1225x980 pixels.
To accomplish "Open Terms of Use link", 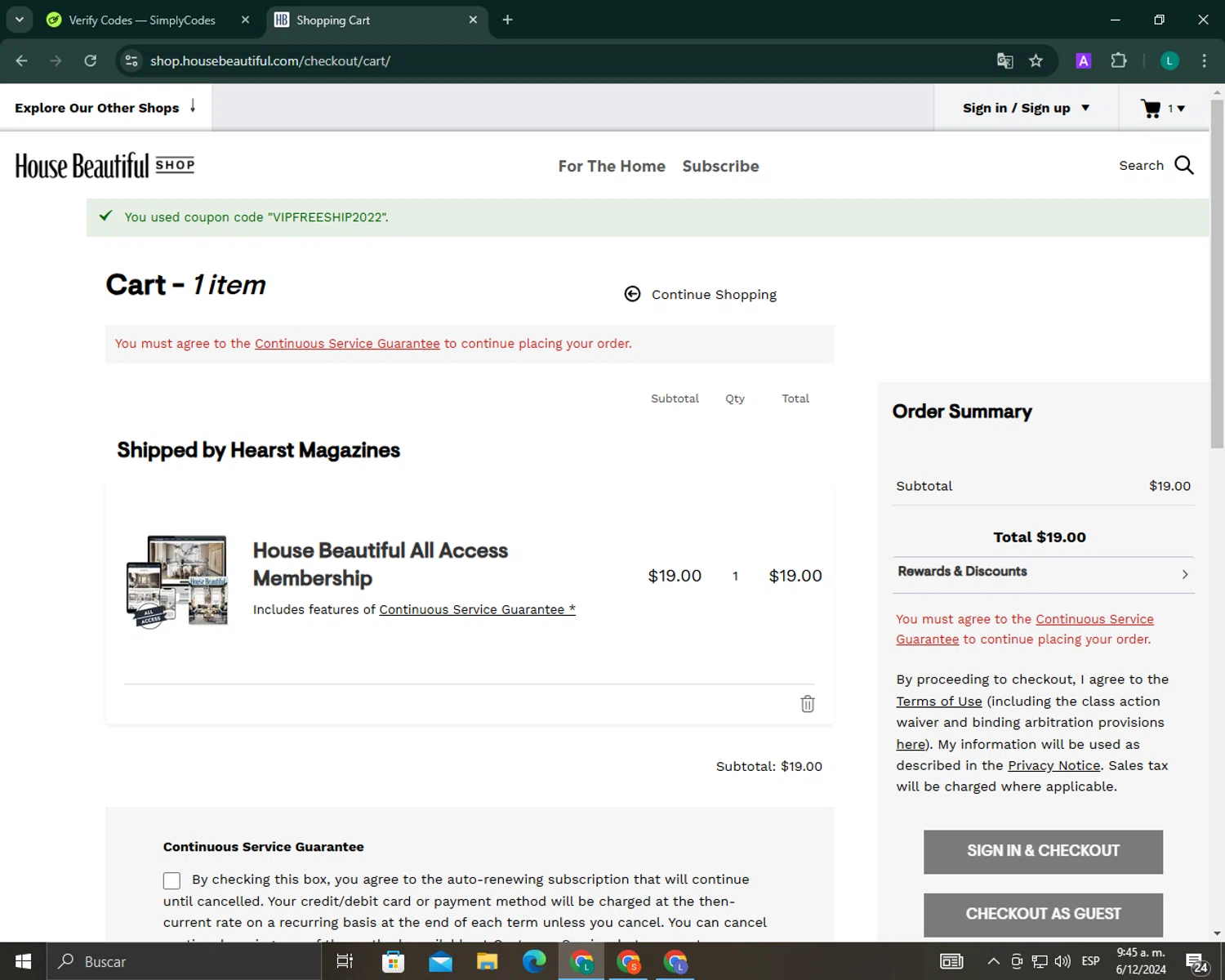I will tap(939, 702).
